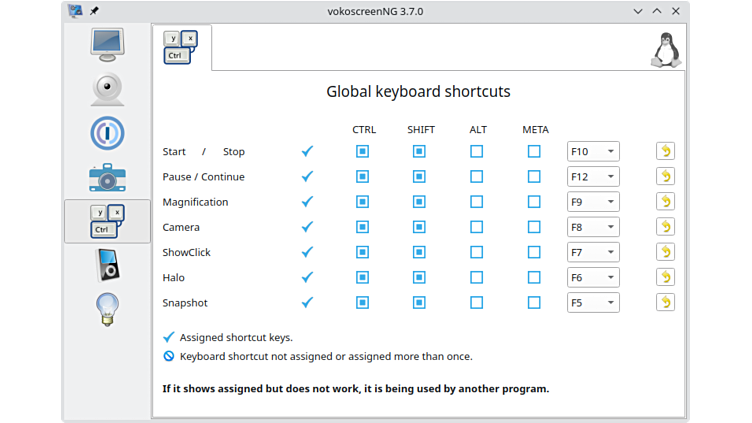Viewport: 752px width, 423px height.
Task: Open the keyboard shortcuts section in sidebar
Action: pyautogui.click(x=107, y=221)
